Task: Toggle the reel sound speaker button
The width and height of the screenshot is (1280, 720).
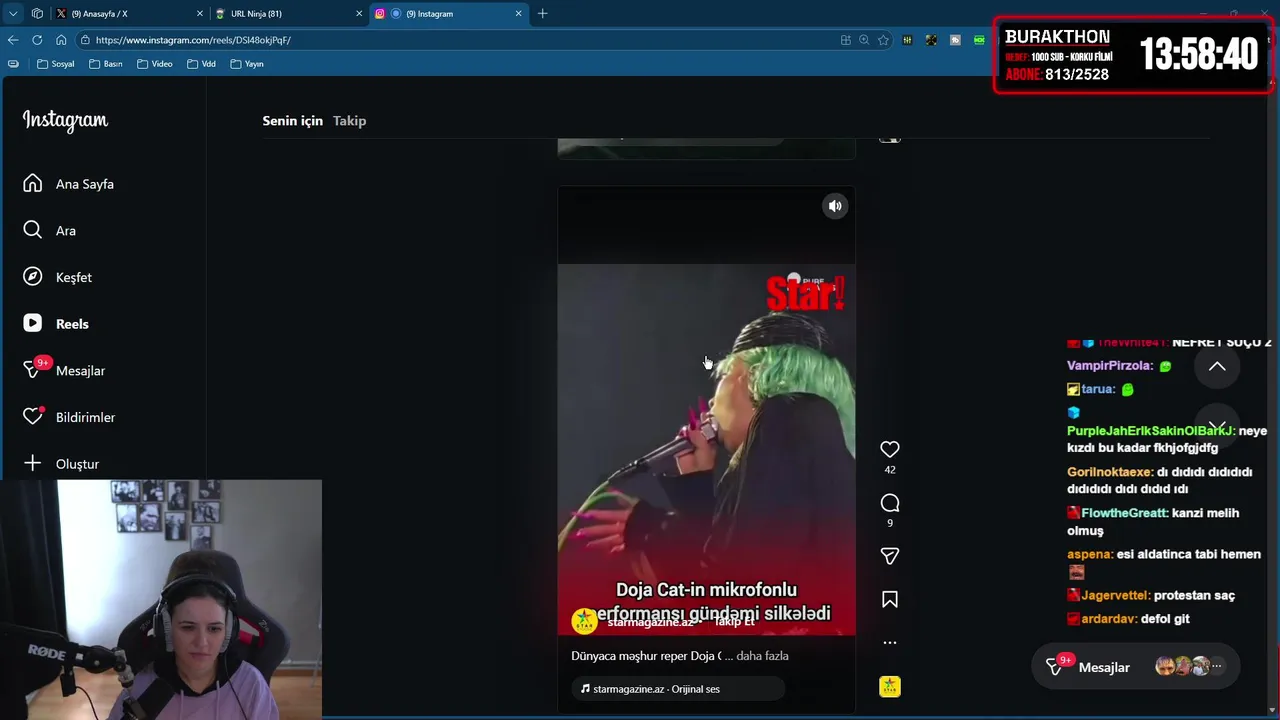Action: 835,206
